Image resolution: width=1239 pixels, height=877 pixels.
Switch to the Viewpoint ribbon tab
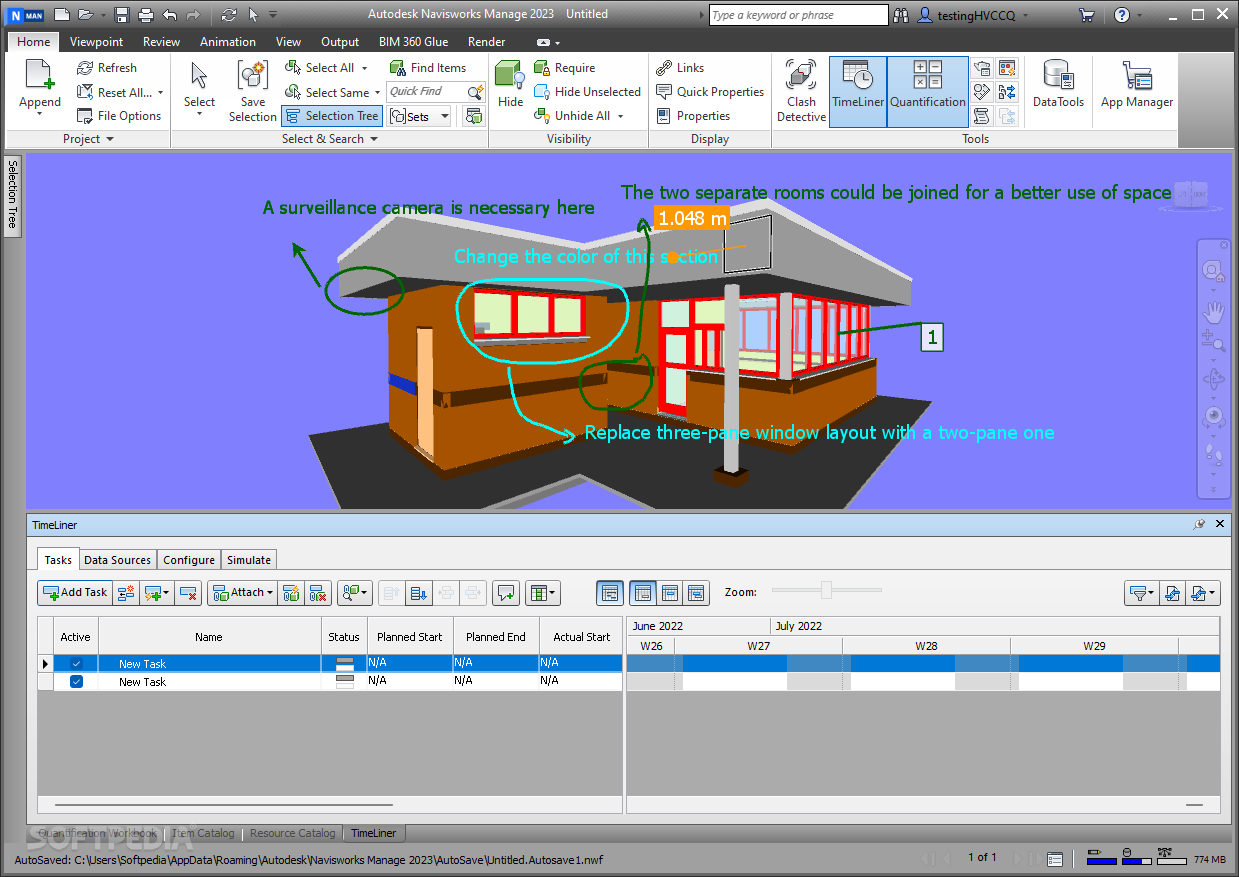pos(97,42)
